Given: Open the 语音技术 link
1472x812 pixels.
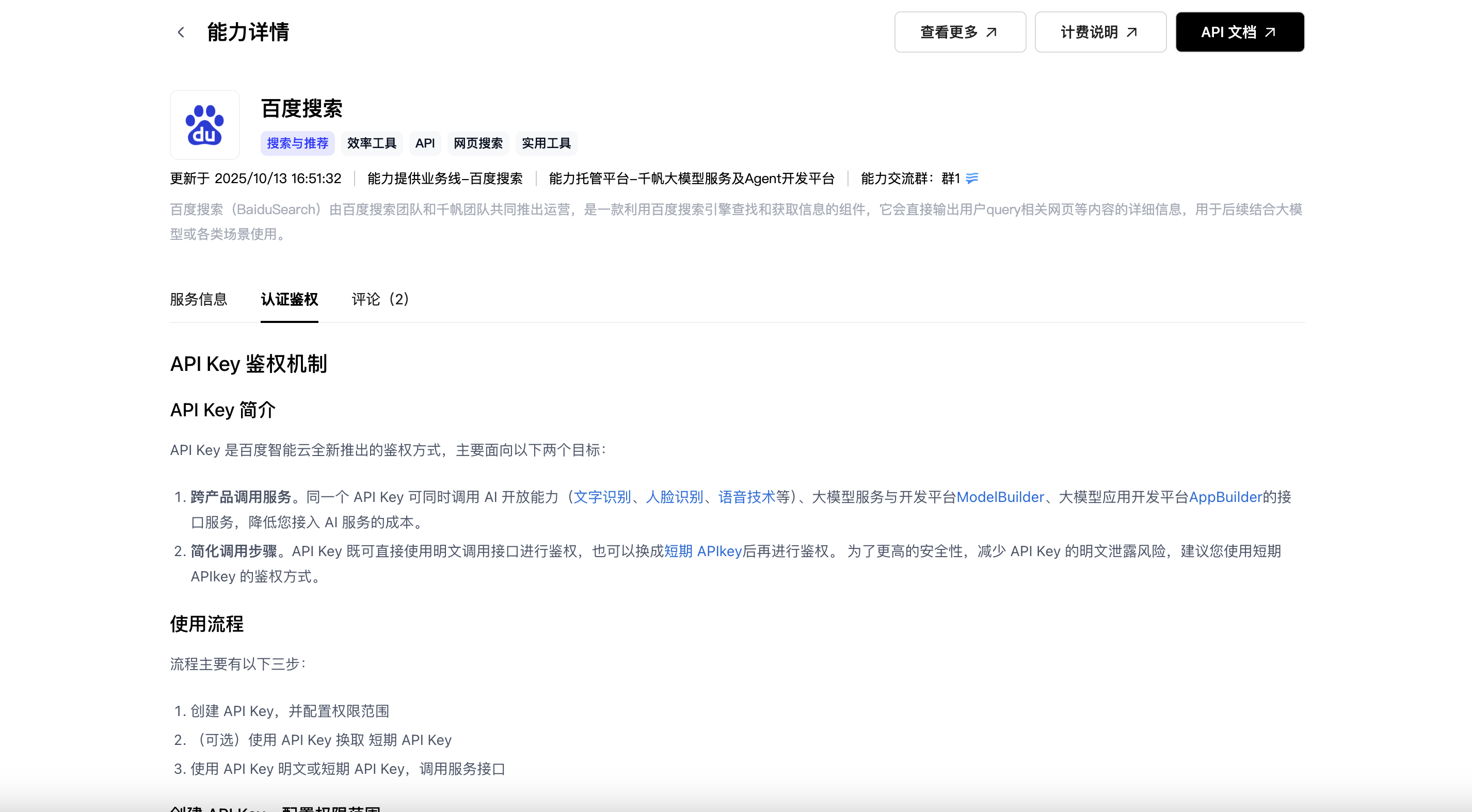Looking at the screenshot, I should pos(747,497).
